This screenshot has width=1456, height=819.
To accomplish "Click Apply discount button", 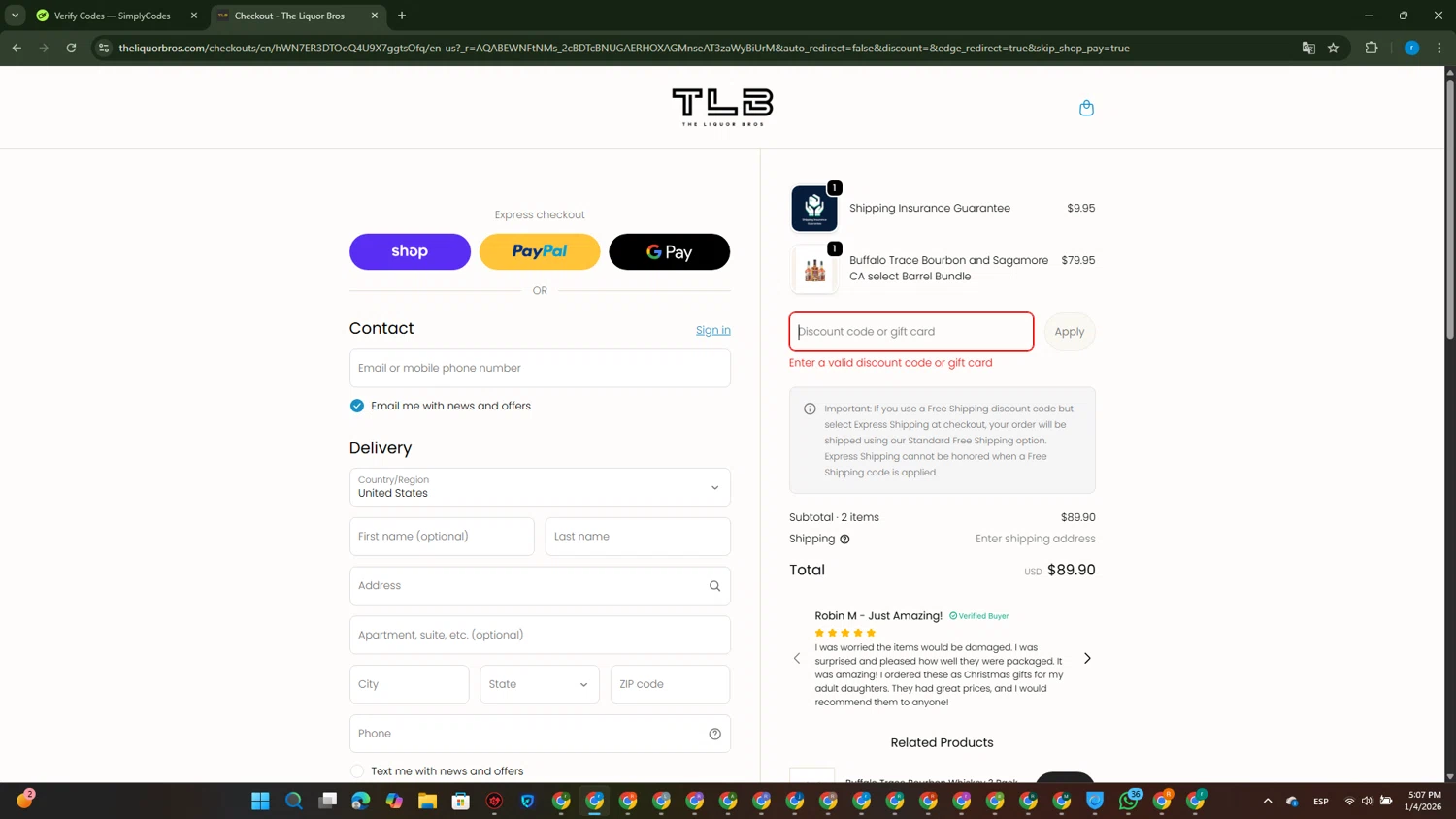I will 1070,332.
